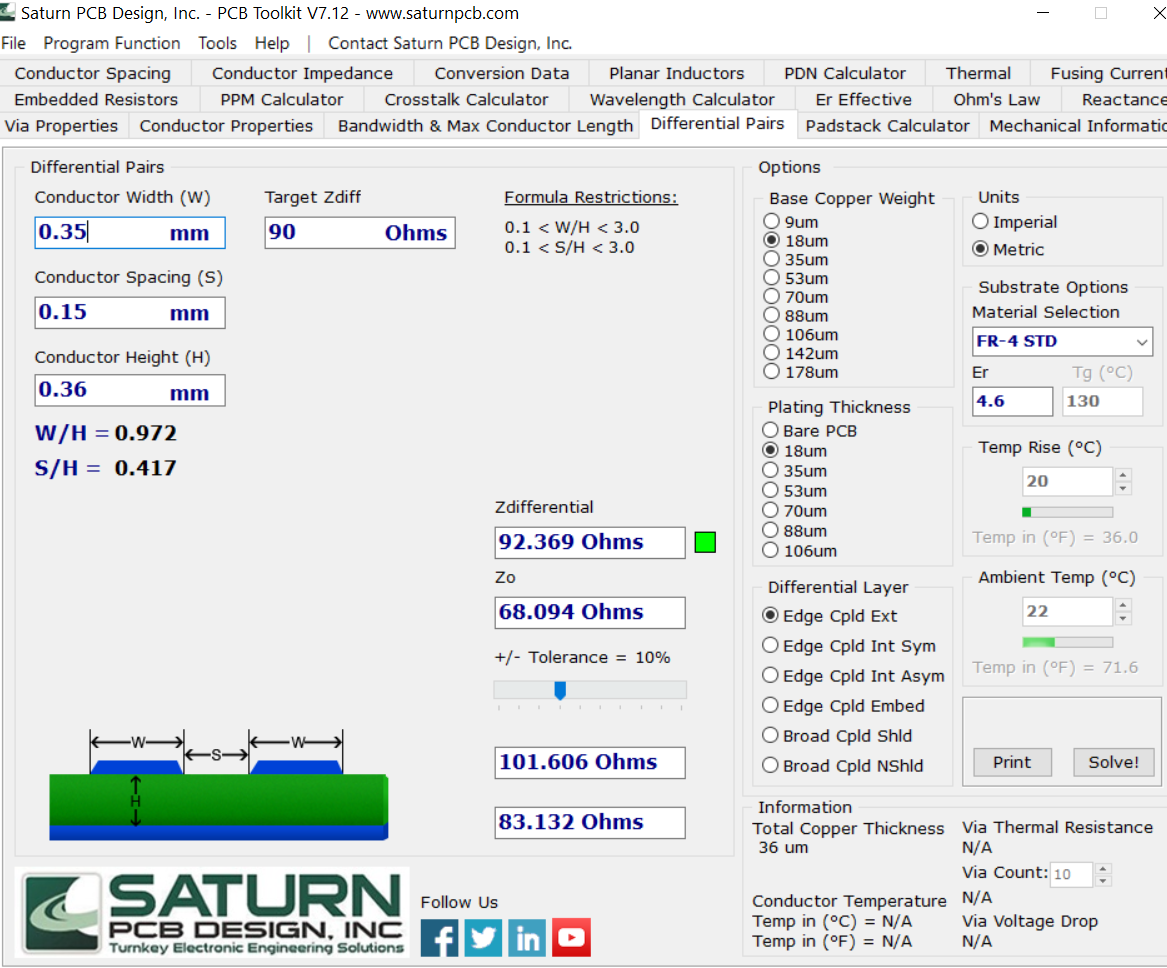This screenshot has height=968, width=1167.
Task: Open the Program Function menu
Action: (x=112, y=43)
